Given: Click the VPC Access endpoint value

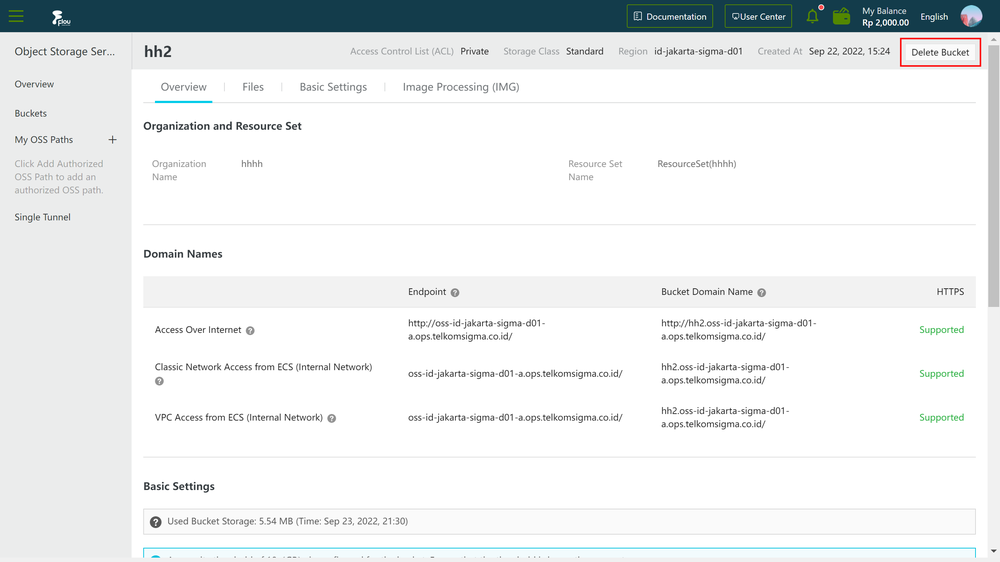Looking at the screenshot, I should [x=515, y=418].
